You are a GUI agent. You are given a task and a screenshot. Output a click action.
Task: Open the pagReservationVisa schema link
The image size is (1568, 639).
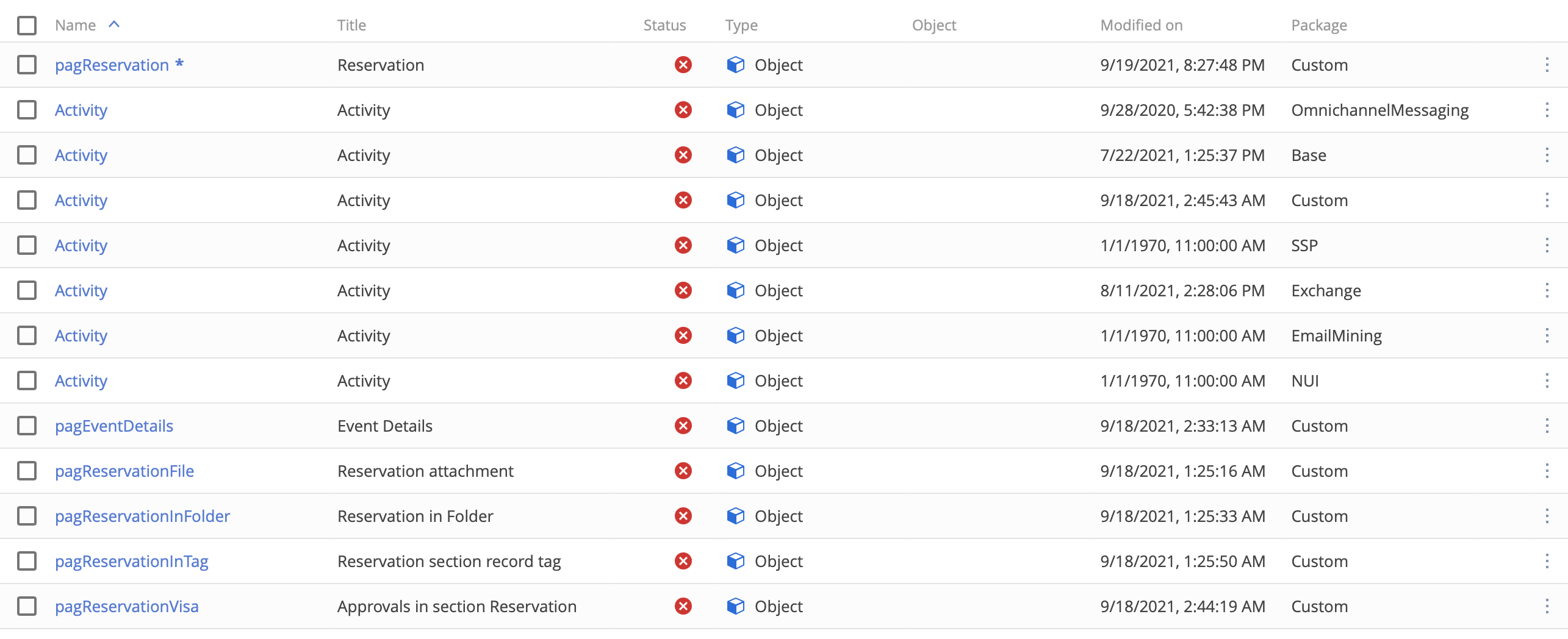pos(127,607)
